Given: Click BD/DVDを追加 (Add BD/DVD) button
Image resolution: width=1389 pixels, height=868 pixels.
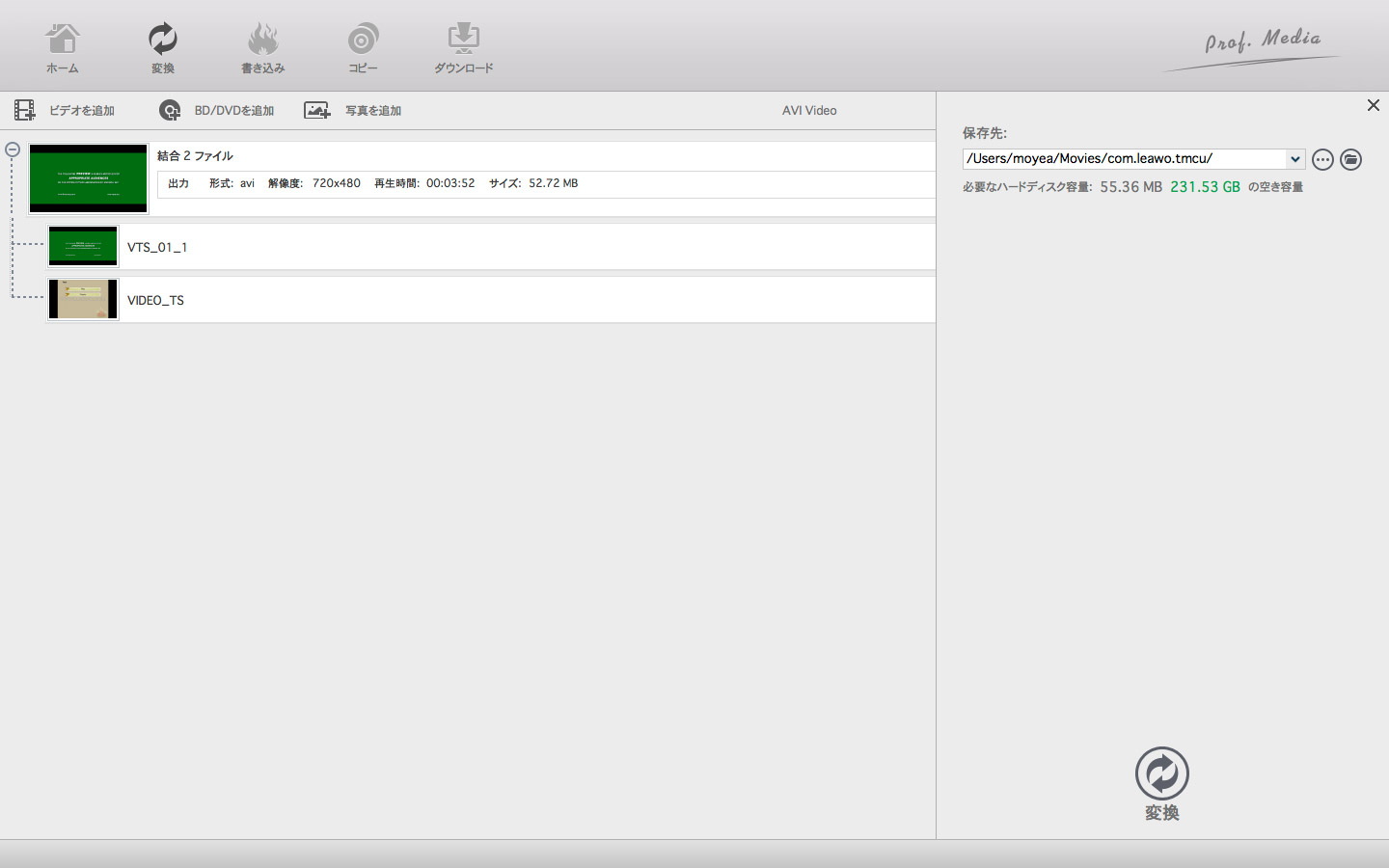Looking at the screenshot, I should tap(217, 111).
